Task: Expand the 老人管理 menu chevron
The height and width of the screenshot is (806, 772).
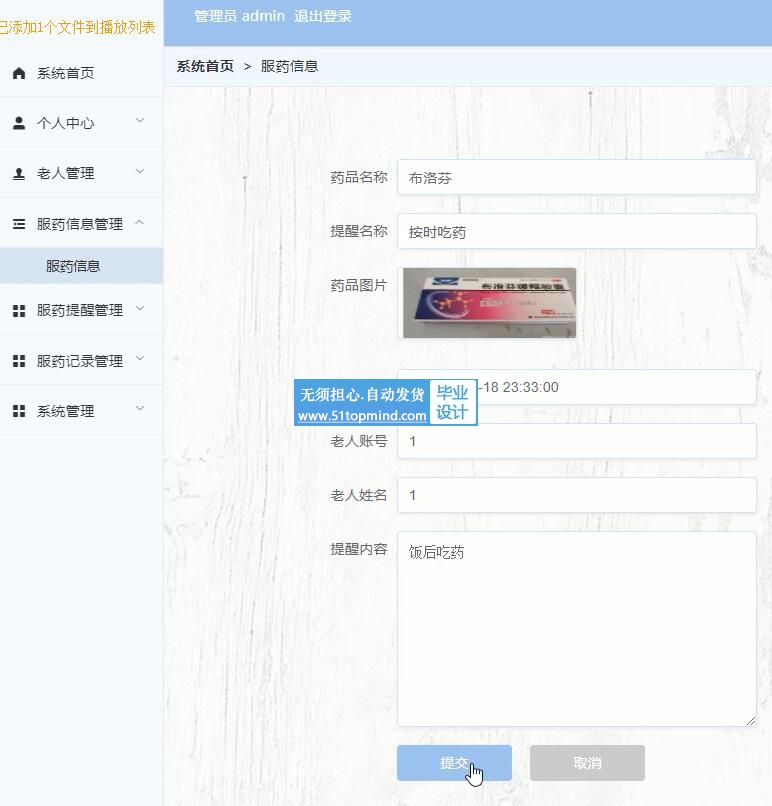Action: tap(140, 172)
